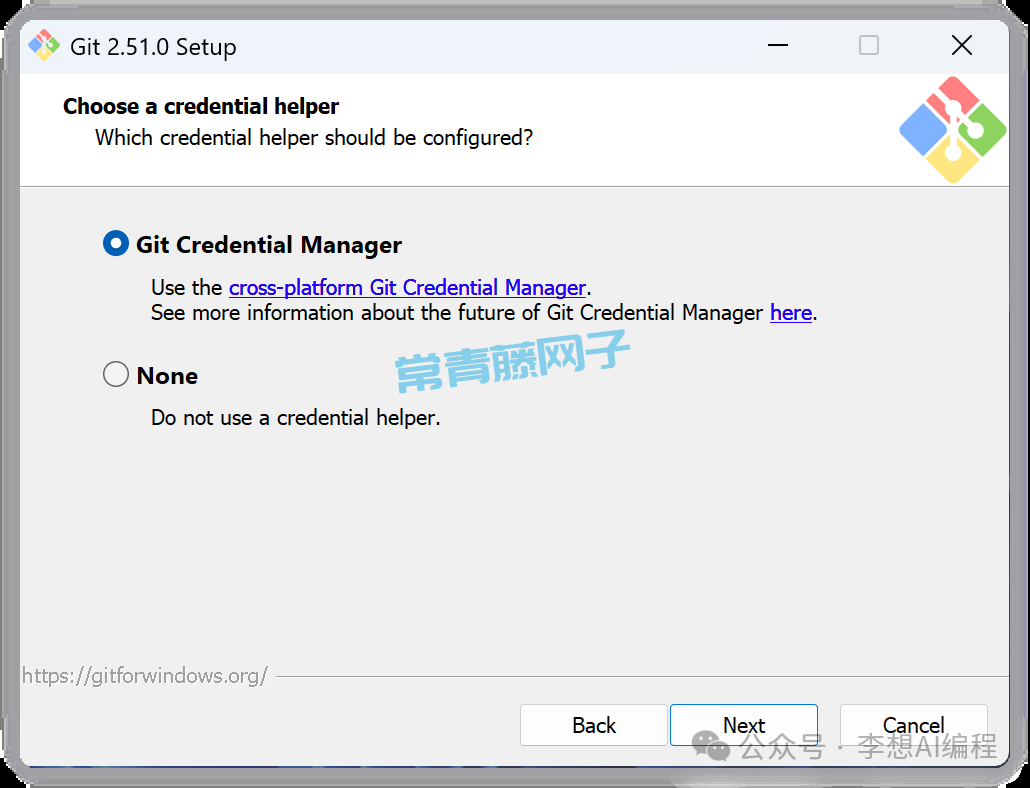Click the maximize window button
Image resolution: width=1030 pixels, height=788 pixels.
coord(869,46)
